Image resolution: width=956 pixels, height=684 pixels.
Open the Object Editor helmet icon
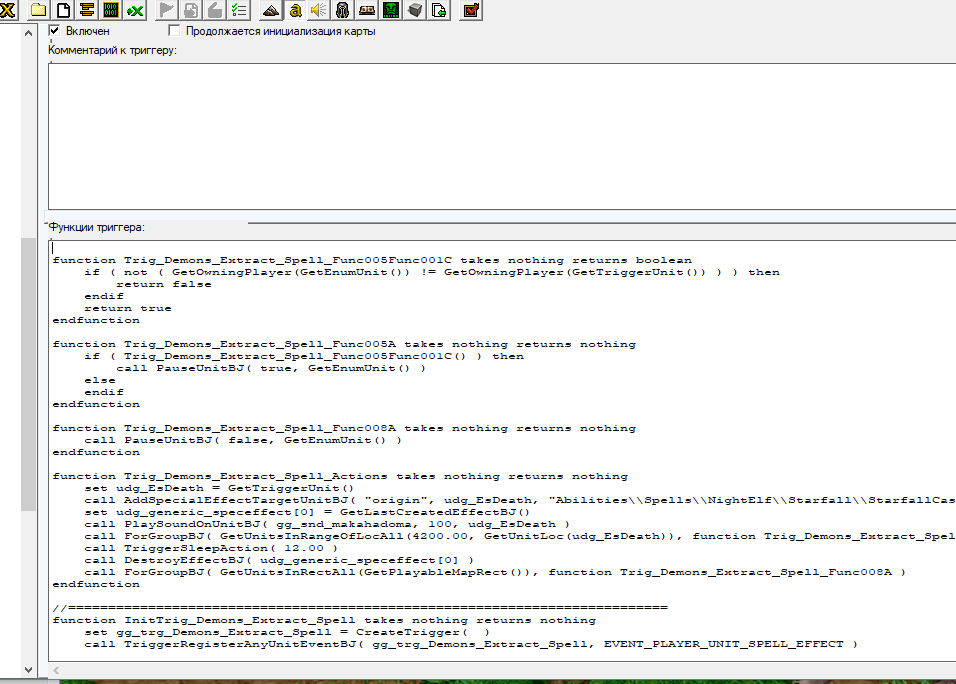coord(343,10)
